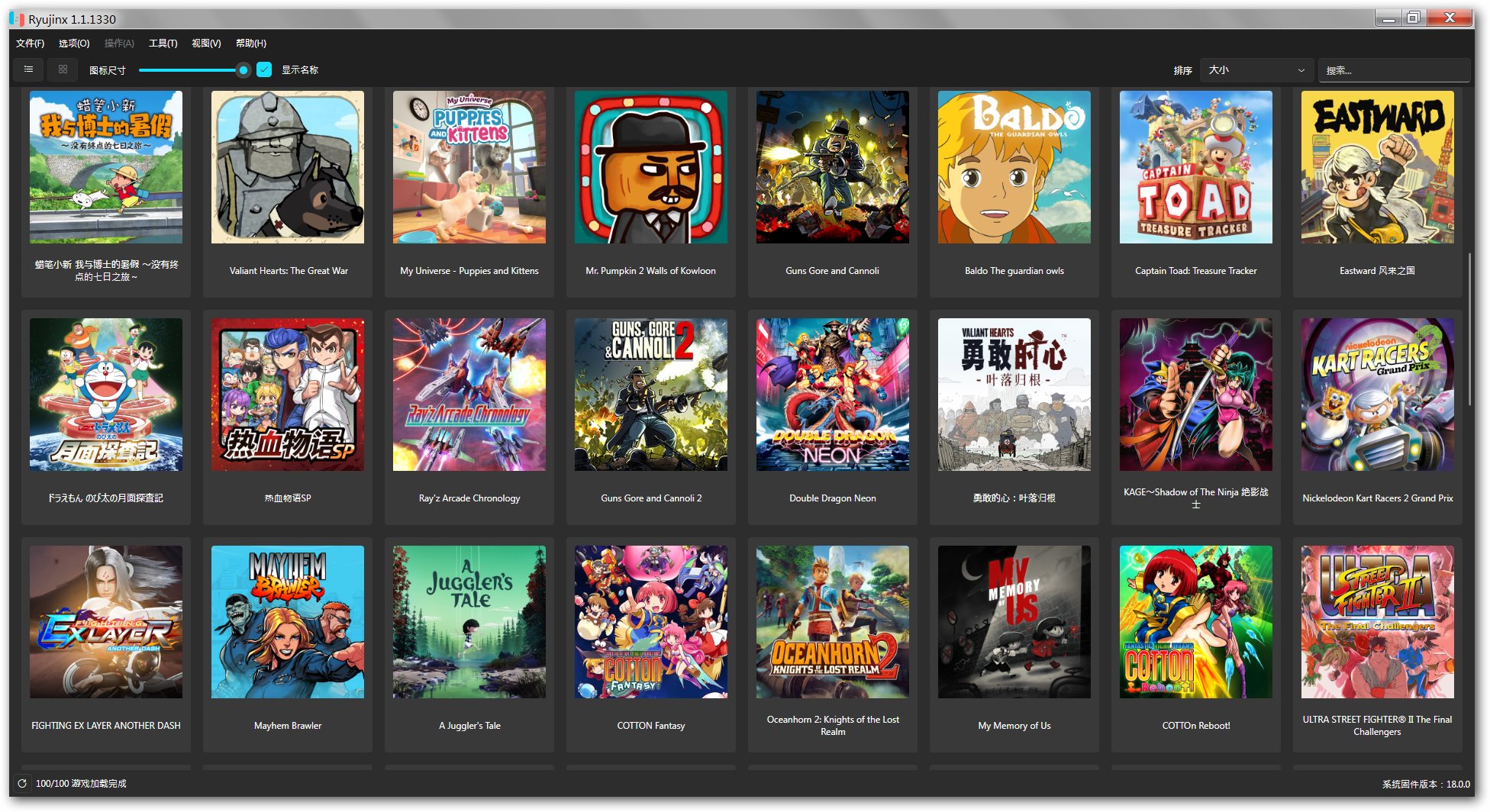
Task: Select the Guns Gore and Cannoli cover
Action: click(833, 167)
